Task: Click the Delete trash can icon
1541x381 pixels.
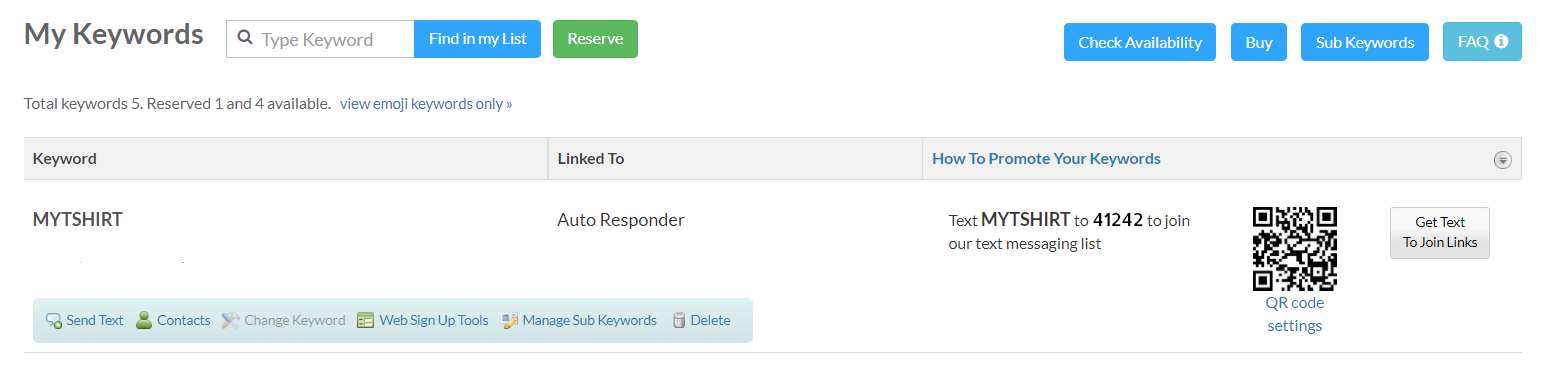Action: [679, 321]
